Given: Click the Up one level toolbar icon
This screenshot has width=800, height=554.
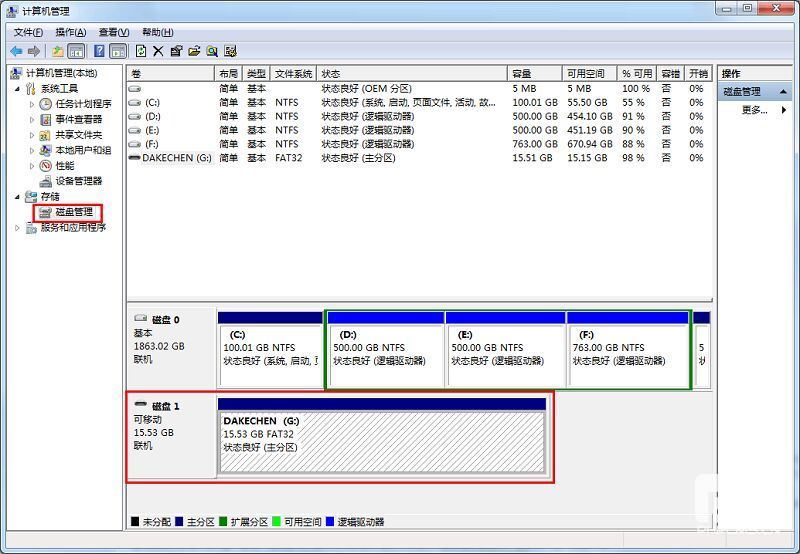Looking at the screenshot, I should point(58,51).
